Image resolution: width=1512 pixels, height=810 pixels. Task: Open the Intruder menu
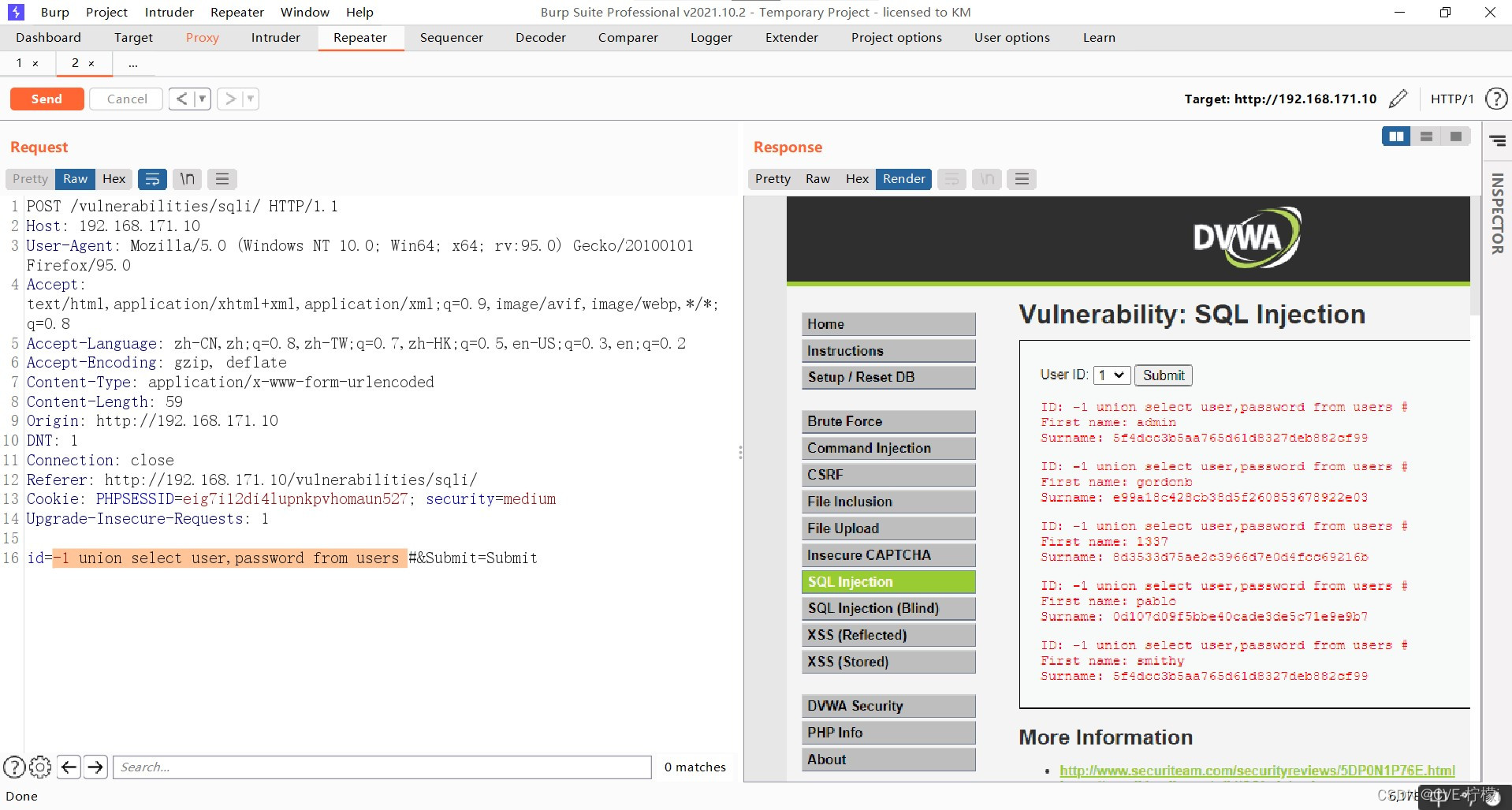pos(169,12)
